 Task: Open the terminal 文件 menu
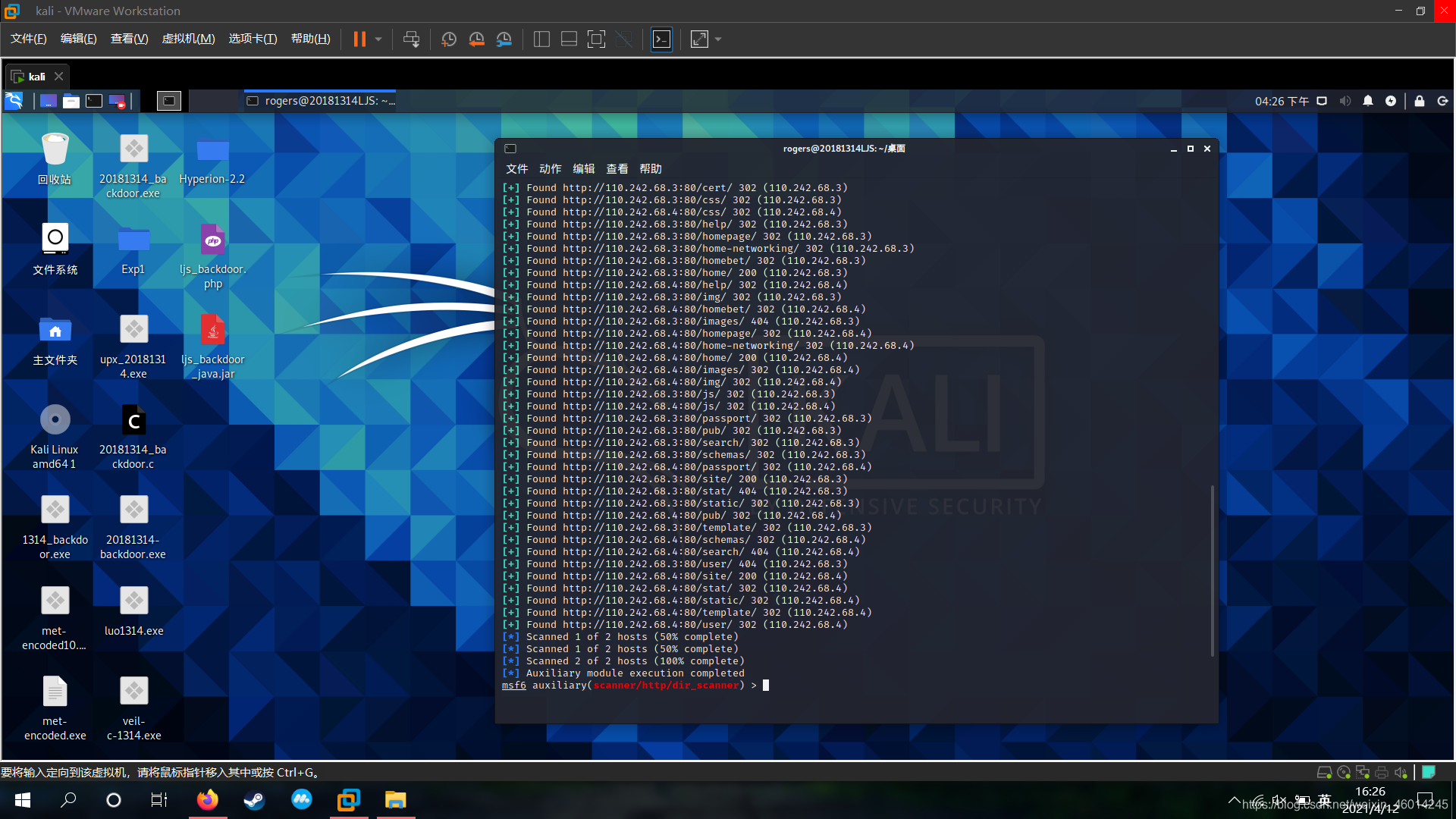(517, 168)
